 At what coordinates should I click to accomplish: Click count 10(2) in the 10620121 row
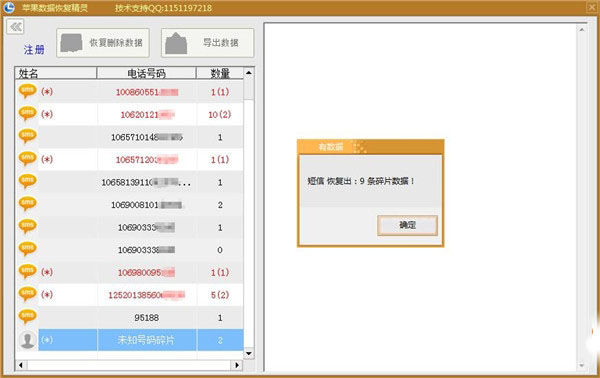(x=220, y=115)
